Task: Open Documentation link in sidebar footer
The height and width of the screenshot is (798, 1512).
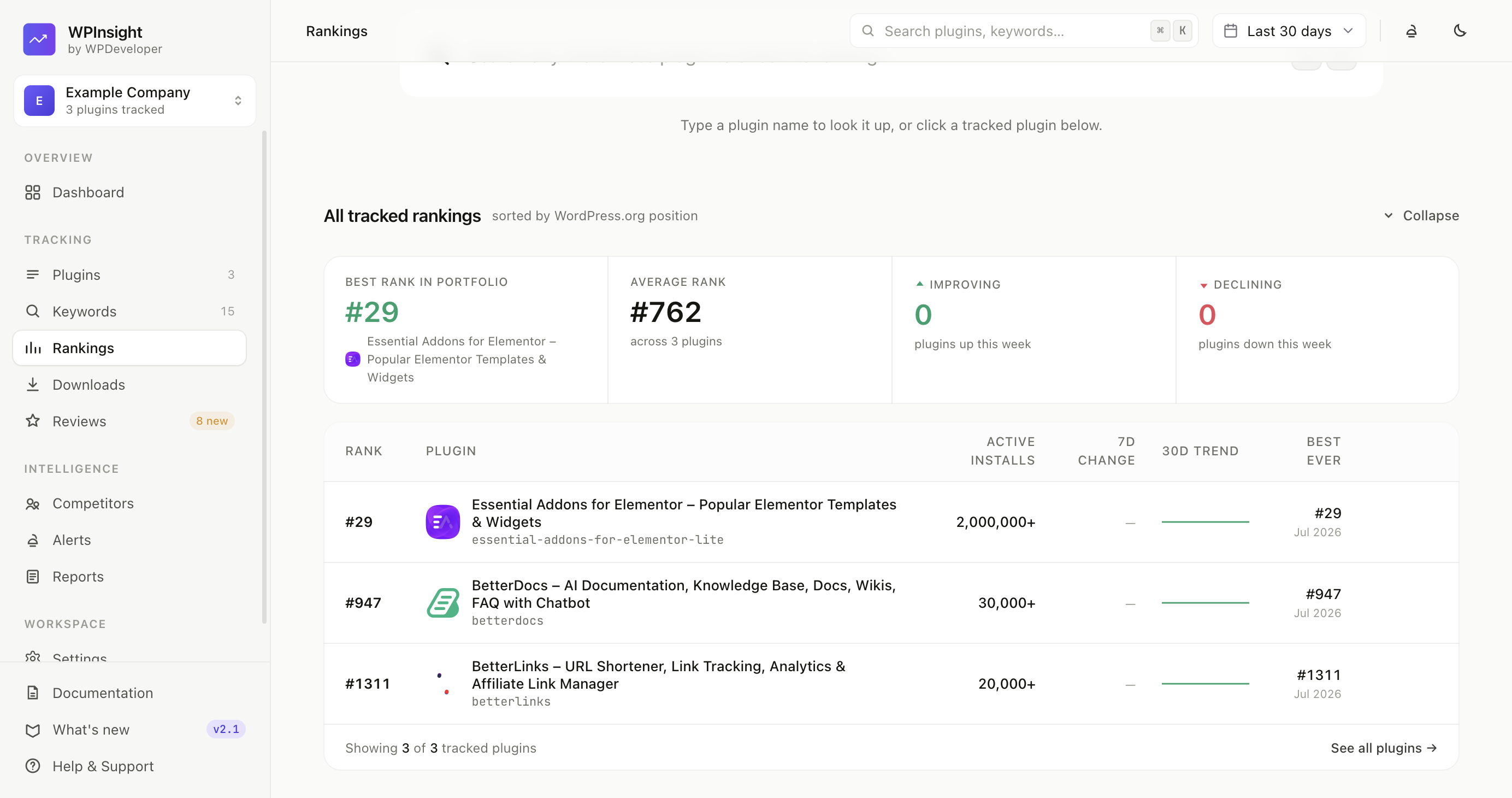Action: (135, 693)
